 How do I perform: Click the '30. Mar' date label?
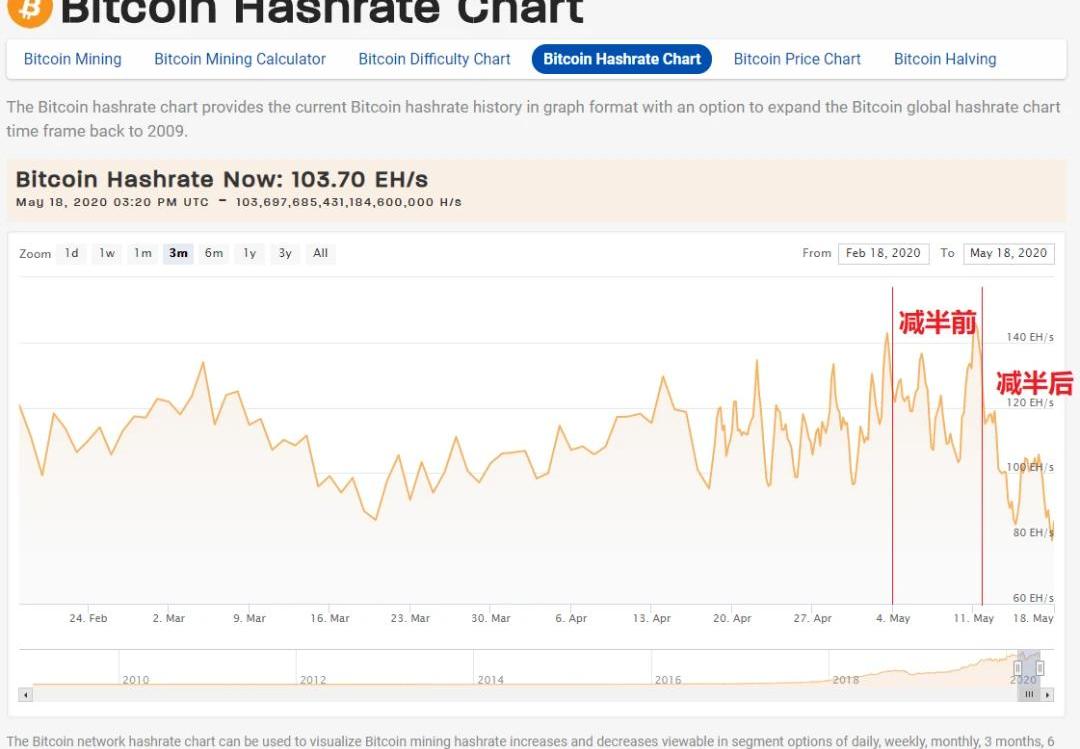point(490,619)
